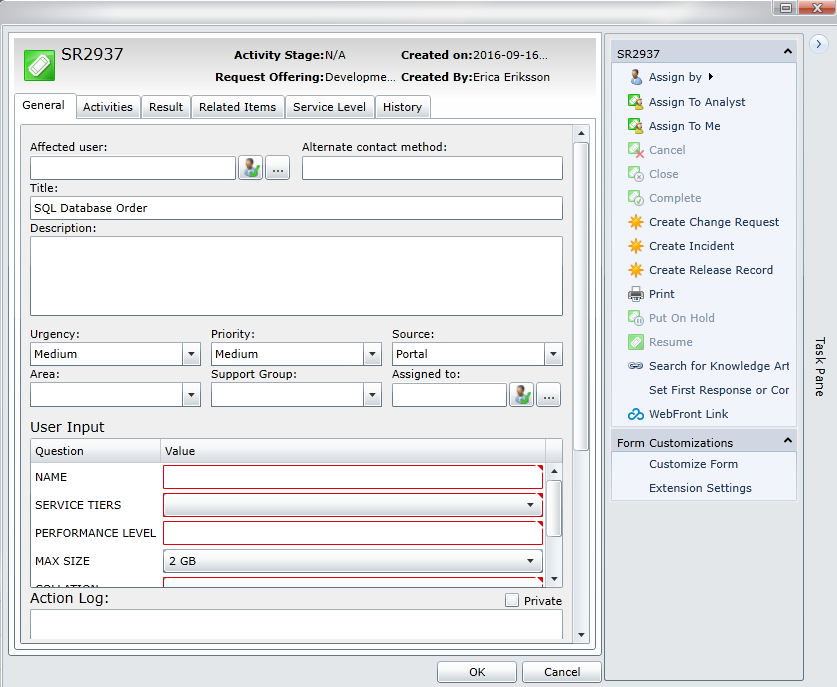Click Set First Response or Comment task

point(718,390)
